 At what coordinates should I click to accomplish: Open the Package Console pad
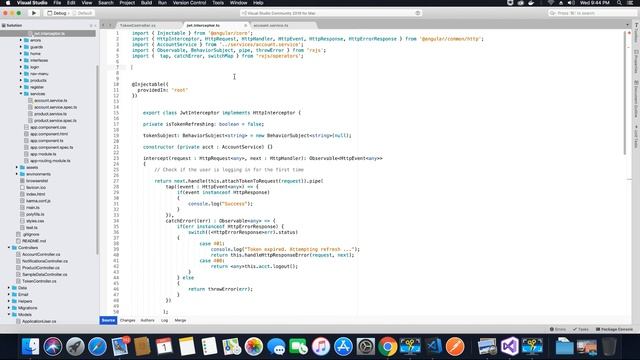(x=614, y=329)
